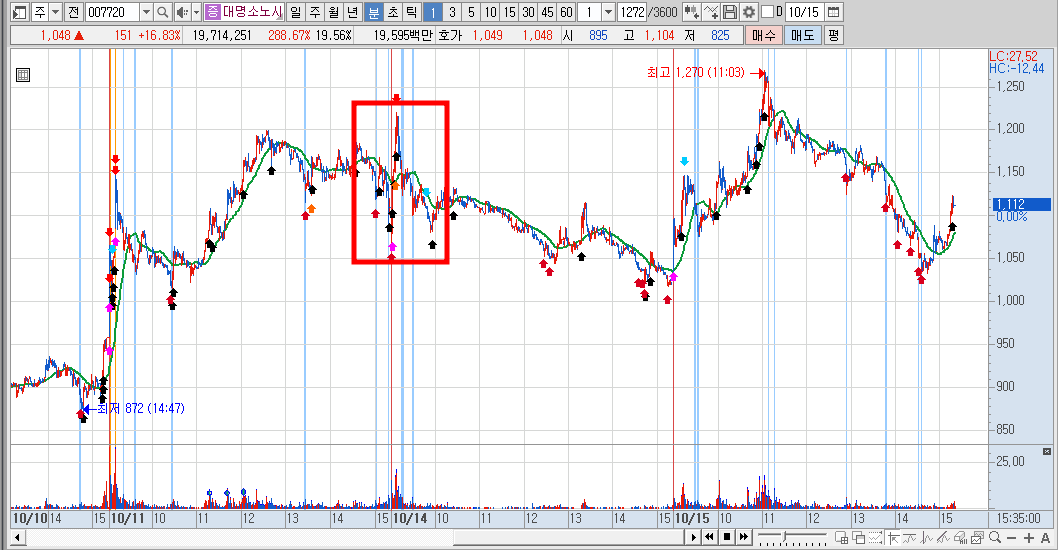Click the data grid icon on chart
Screen dimensions: 1058x550
tap(23, 75)
